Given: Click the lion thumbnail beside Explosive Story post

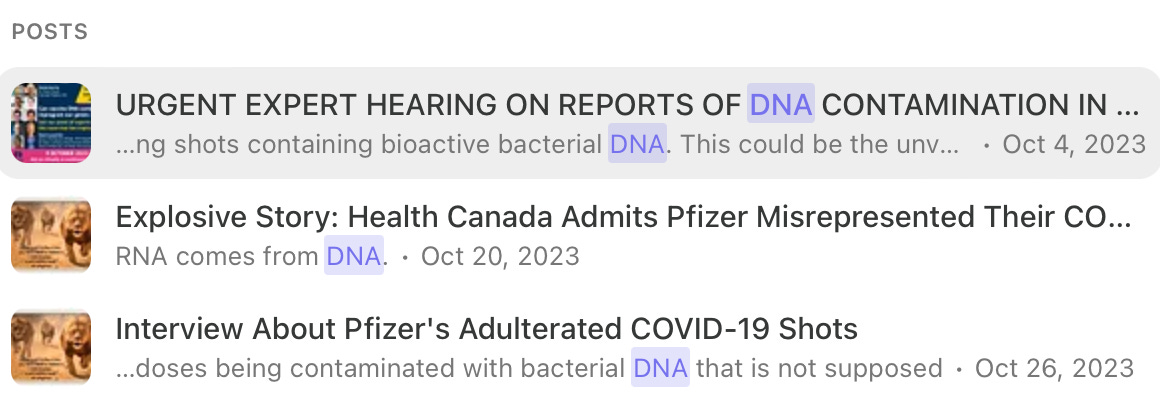Looking at the screenshot, I should pos(51,235).
